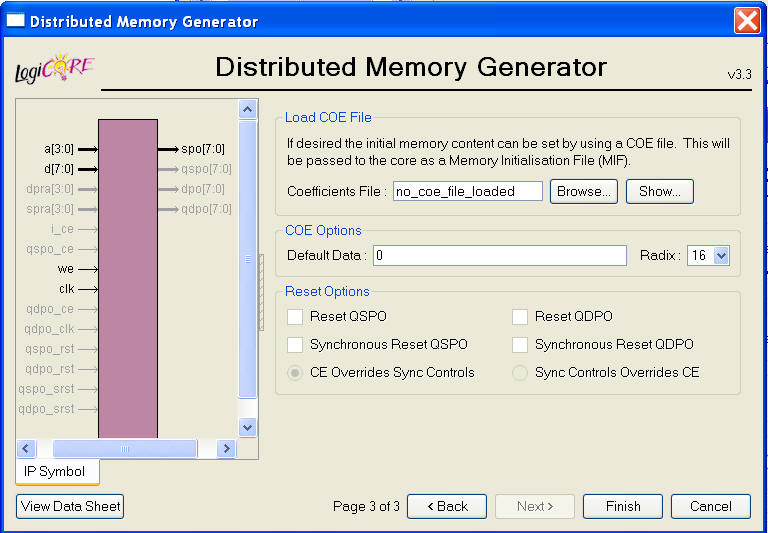768x533 pixels.
Task: Click the Browse... button for coefficients file
Action: coord(584,192)
